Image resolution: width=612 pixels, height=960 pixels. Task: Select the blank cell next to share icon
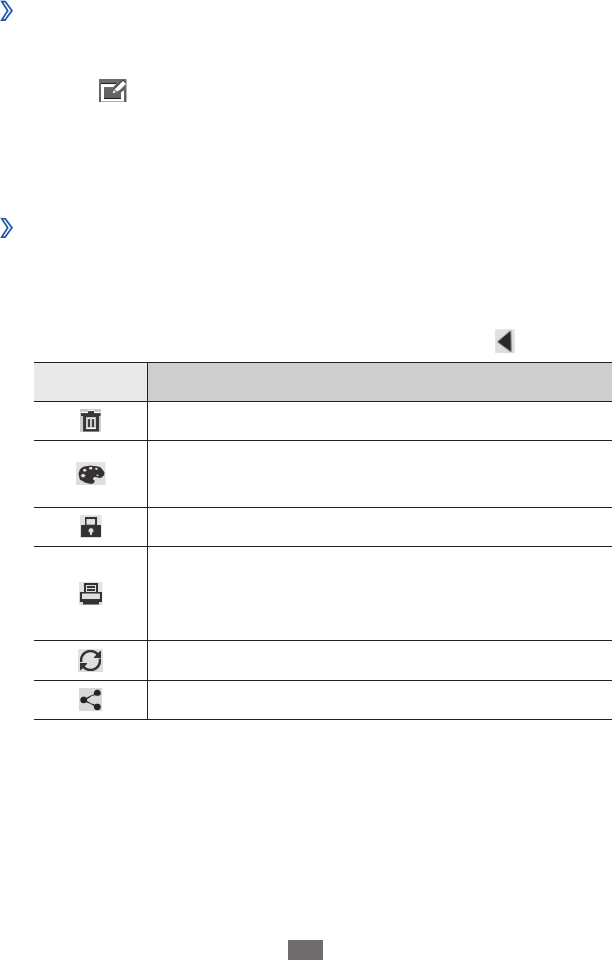coord(379,700)
